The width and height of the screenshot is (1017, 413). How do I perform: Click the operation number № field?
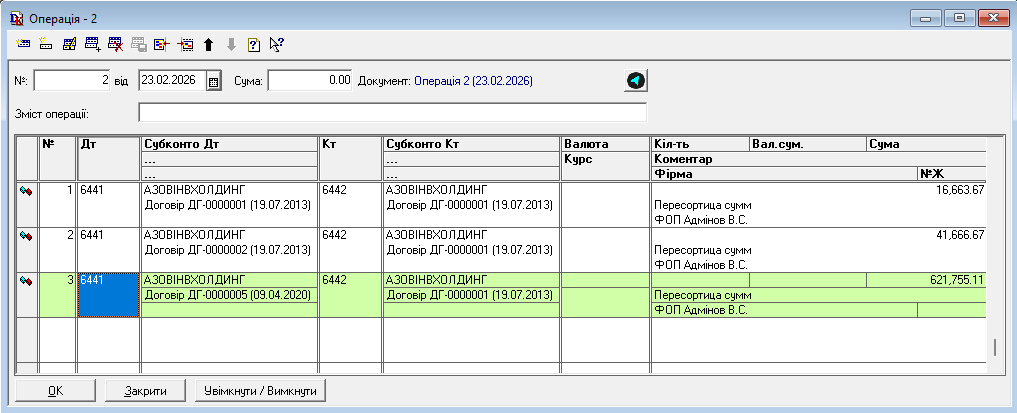72,80
